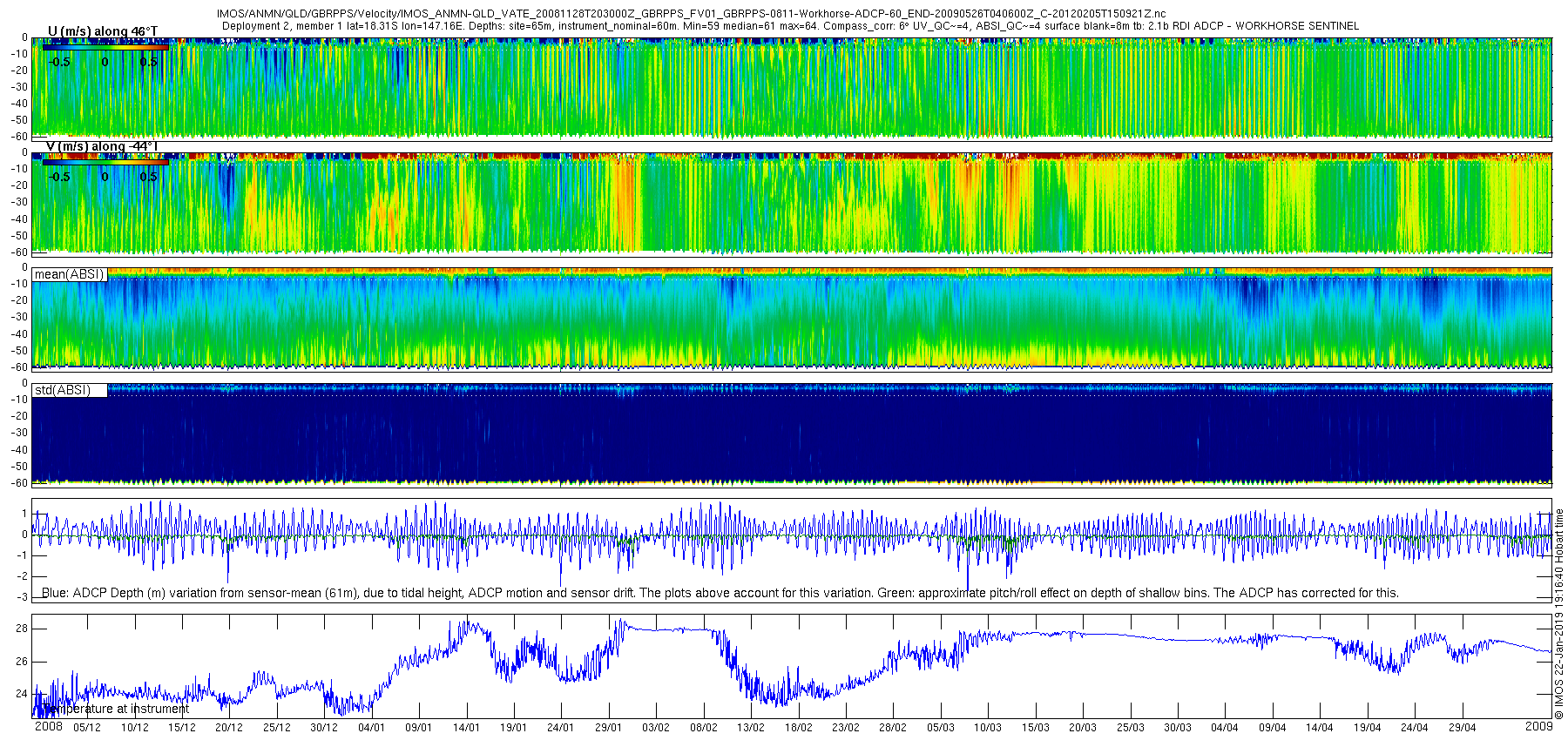Click the 2008 year label at axis start
This screenshot has height=740, width=1568.
click(x=48, y=726)
